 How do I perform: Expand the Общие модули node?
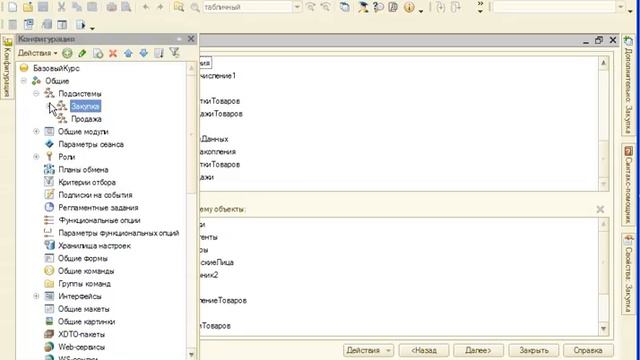click(x=36, y=131)
